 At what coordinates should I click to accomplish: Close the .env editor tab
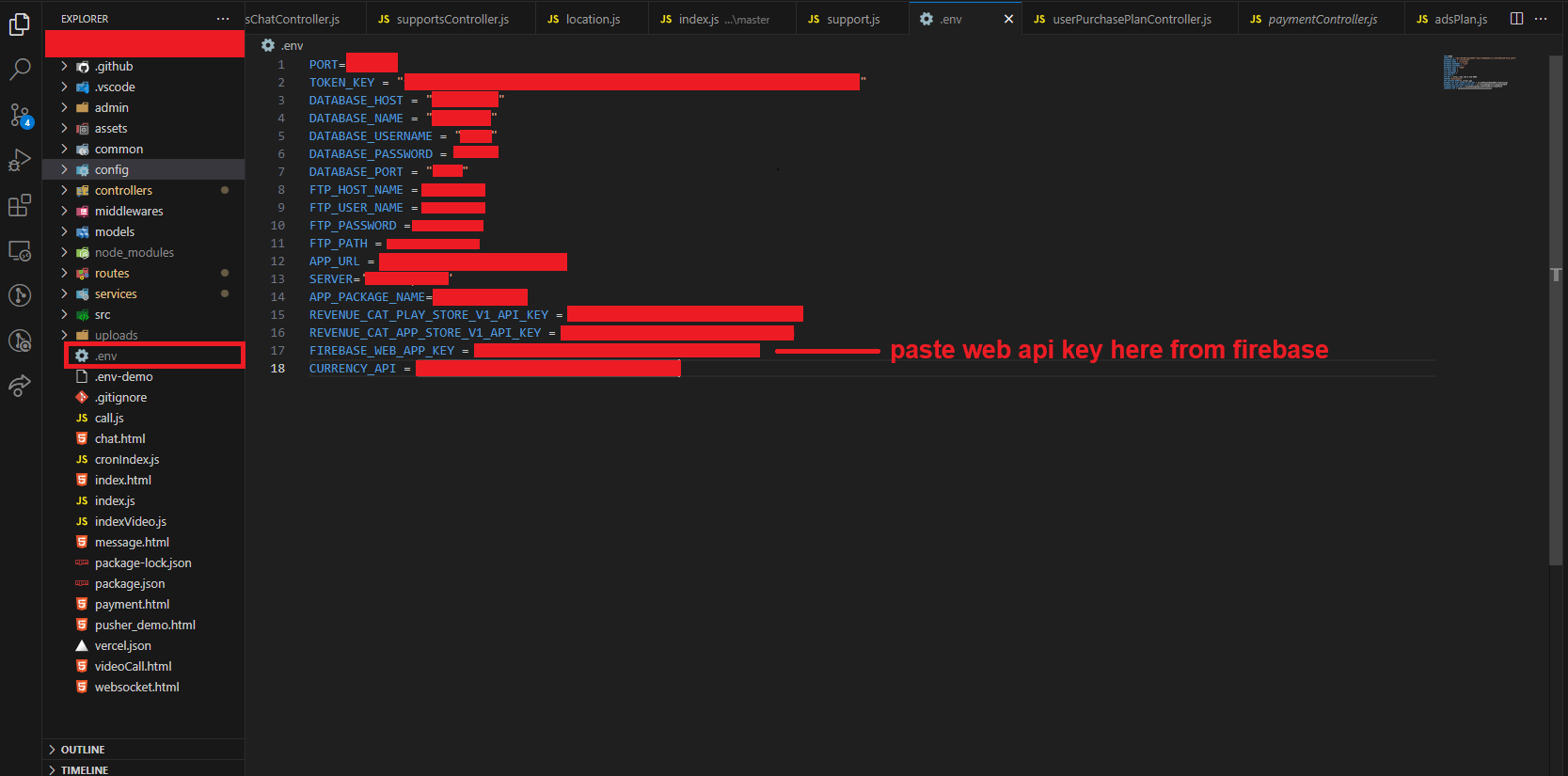click(1008, 19)
